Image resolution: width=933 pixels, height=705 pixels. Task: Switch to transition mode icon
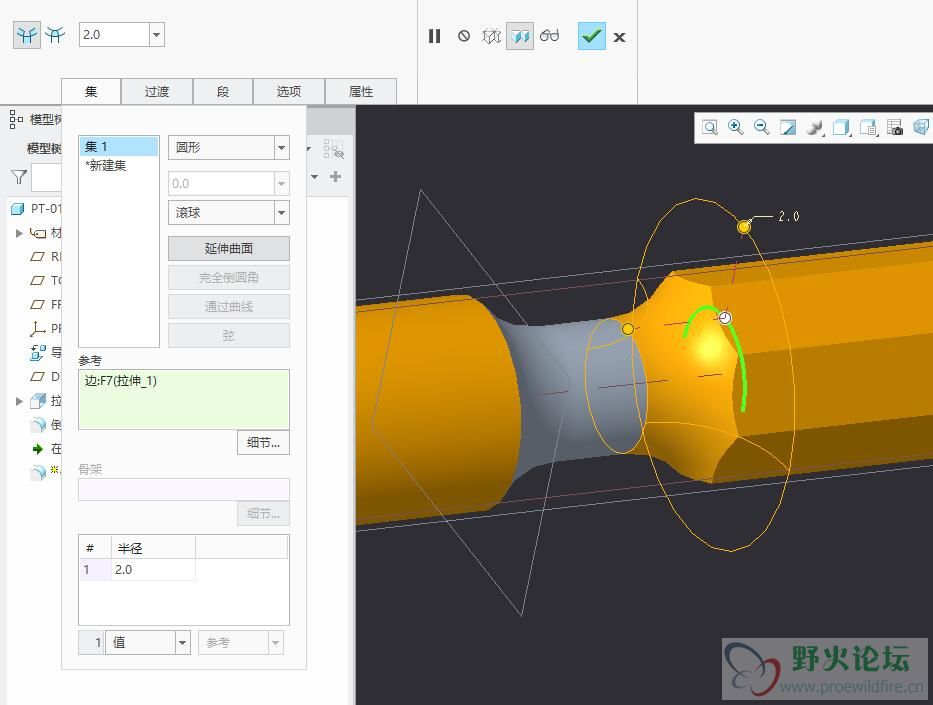tap(55, 35)
